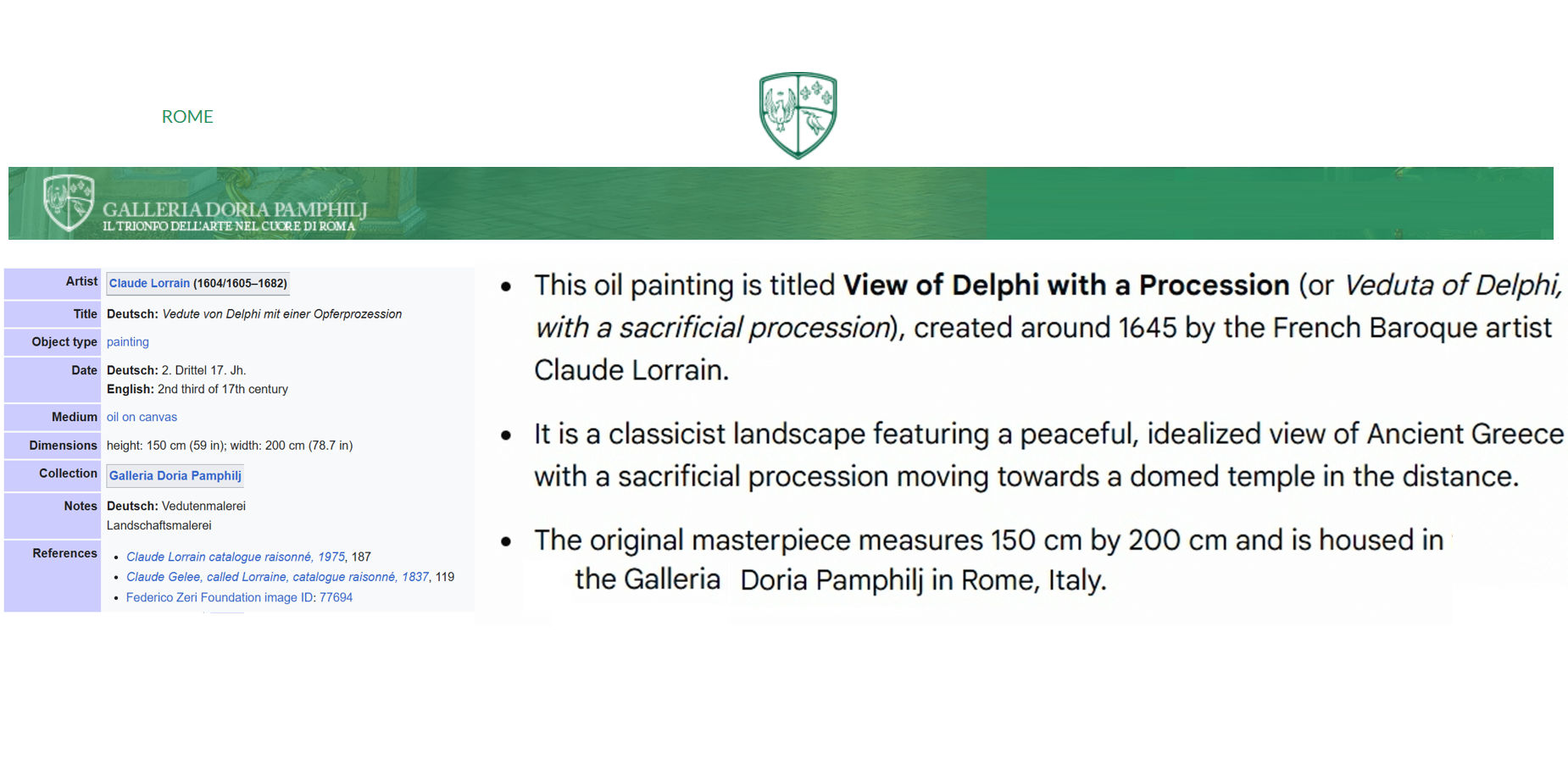Open the Federico Zeri Foundation image ID link
This screenshot has width=1568, height=765.
click(239, 597)
